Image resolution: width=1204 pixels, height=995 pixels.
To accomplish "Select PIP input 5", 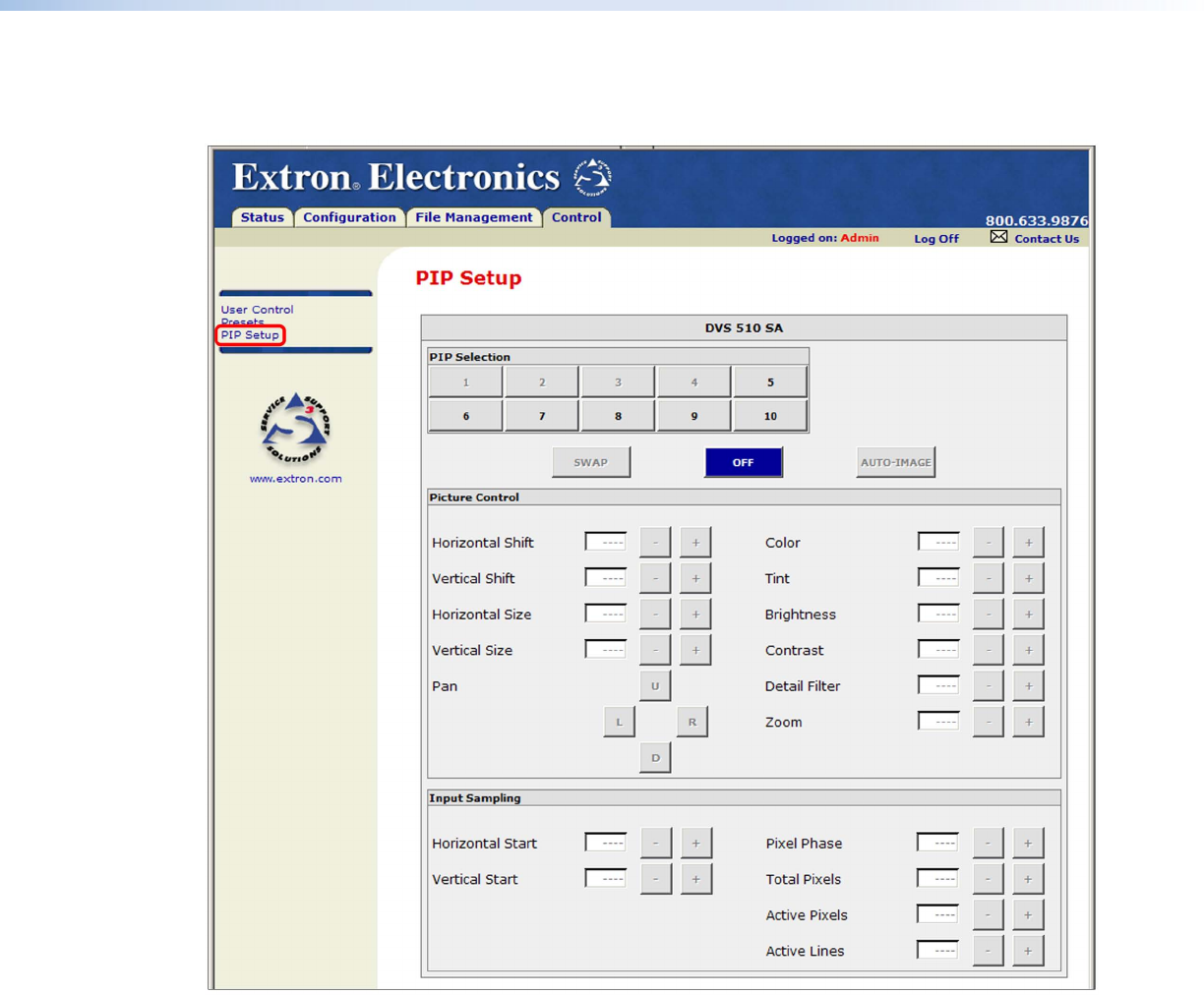I will click(770, 381).
